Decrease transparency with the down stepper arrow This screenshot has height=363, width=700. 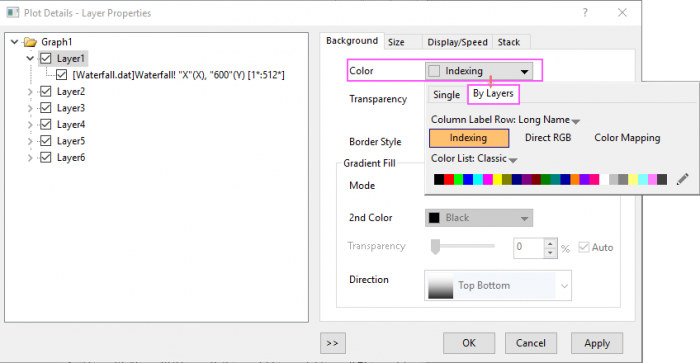550,253
